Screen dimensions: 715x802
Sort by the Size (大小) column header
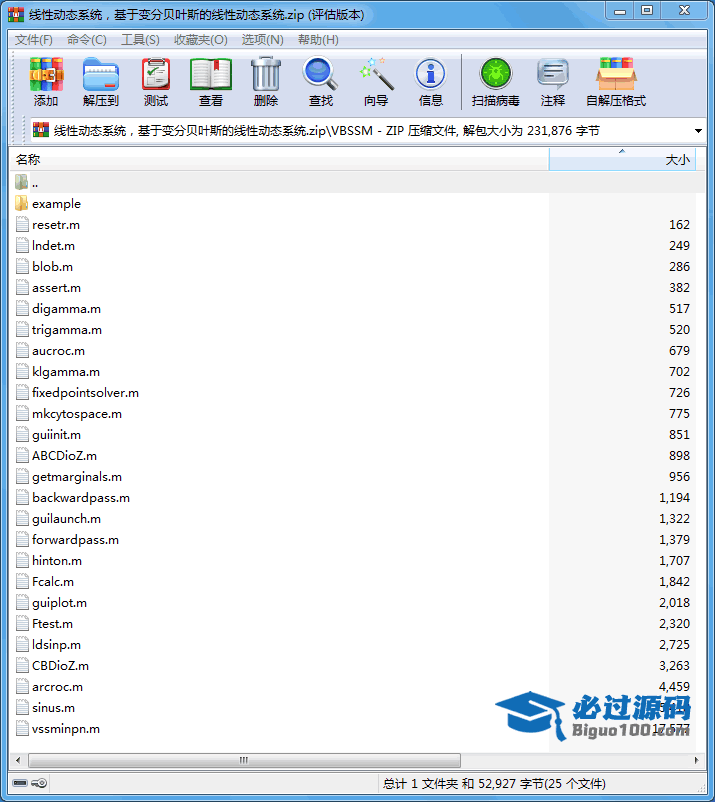click(622, 160)
